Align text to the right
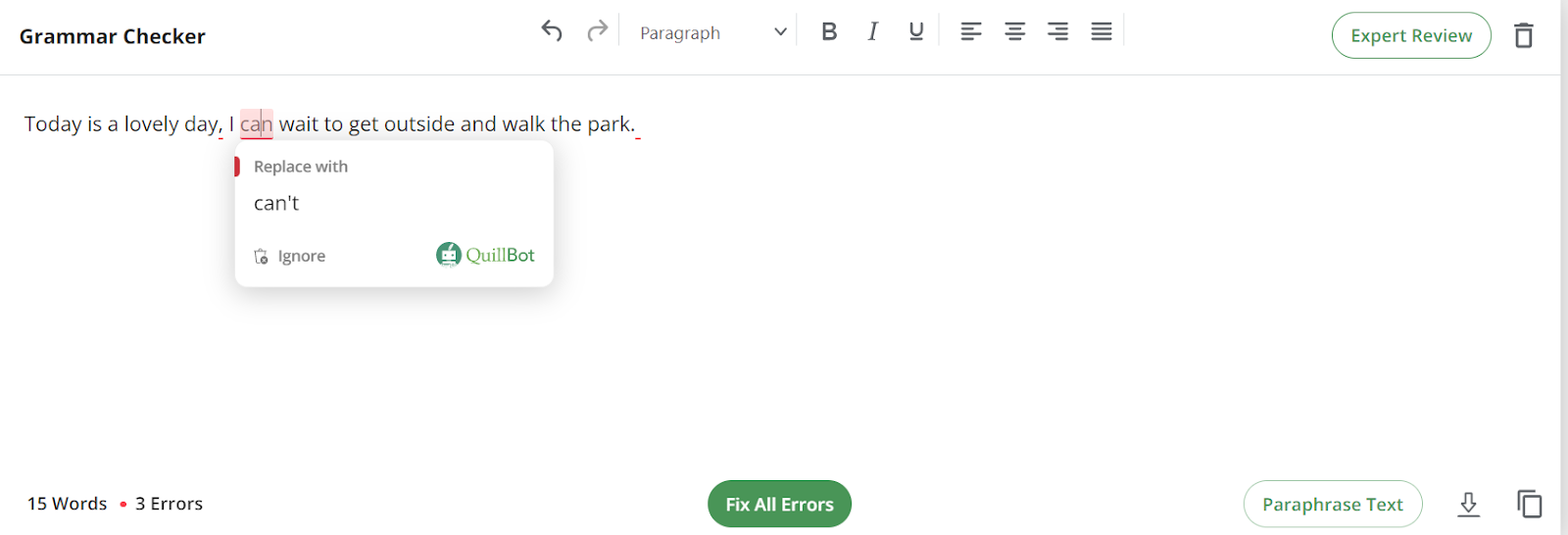The height and width of the screenshot is (535, 1568). pos(1057,31)
